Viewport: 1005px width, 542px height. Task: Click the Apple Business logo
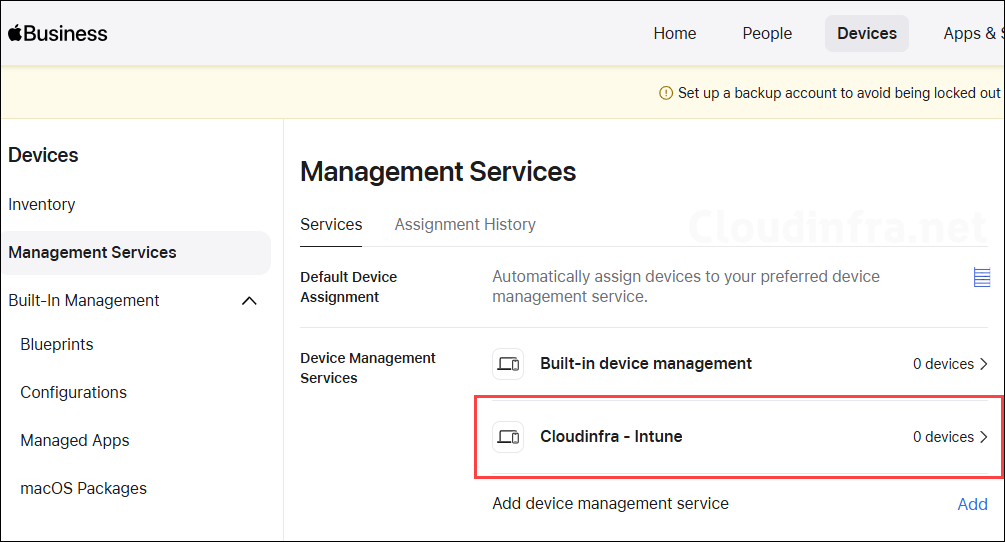coord(58,33)
